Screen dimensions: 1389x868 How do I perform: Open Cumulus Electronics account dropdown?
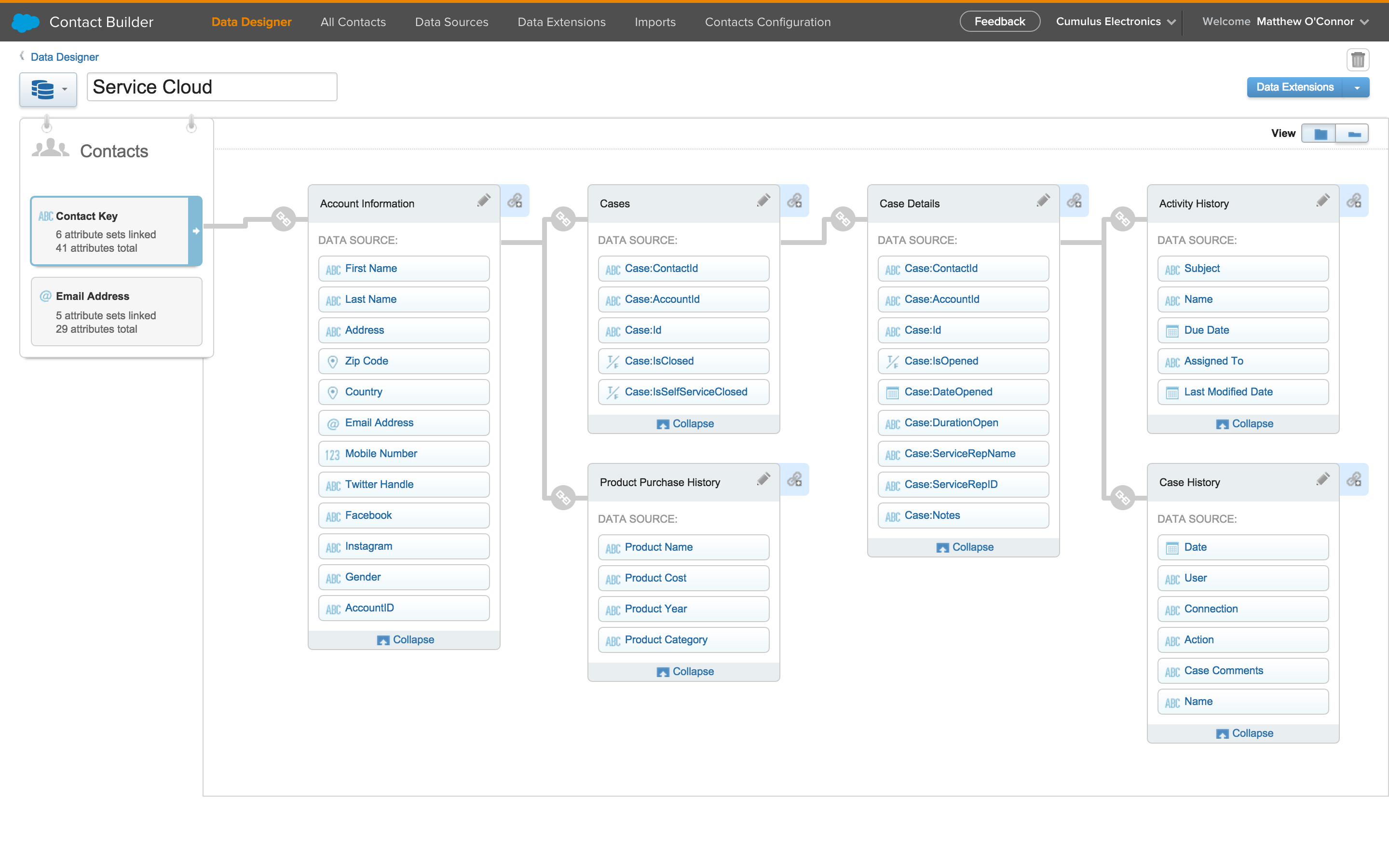1115,22
